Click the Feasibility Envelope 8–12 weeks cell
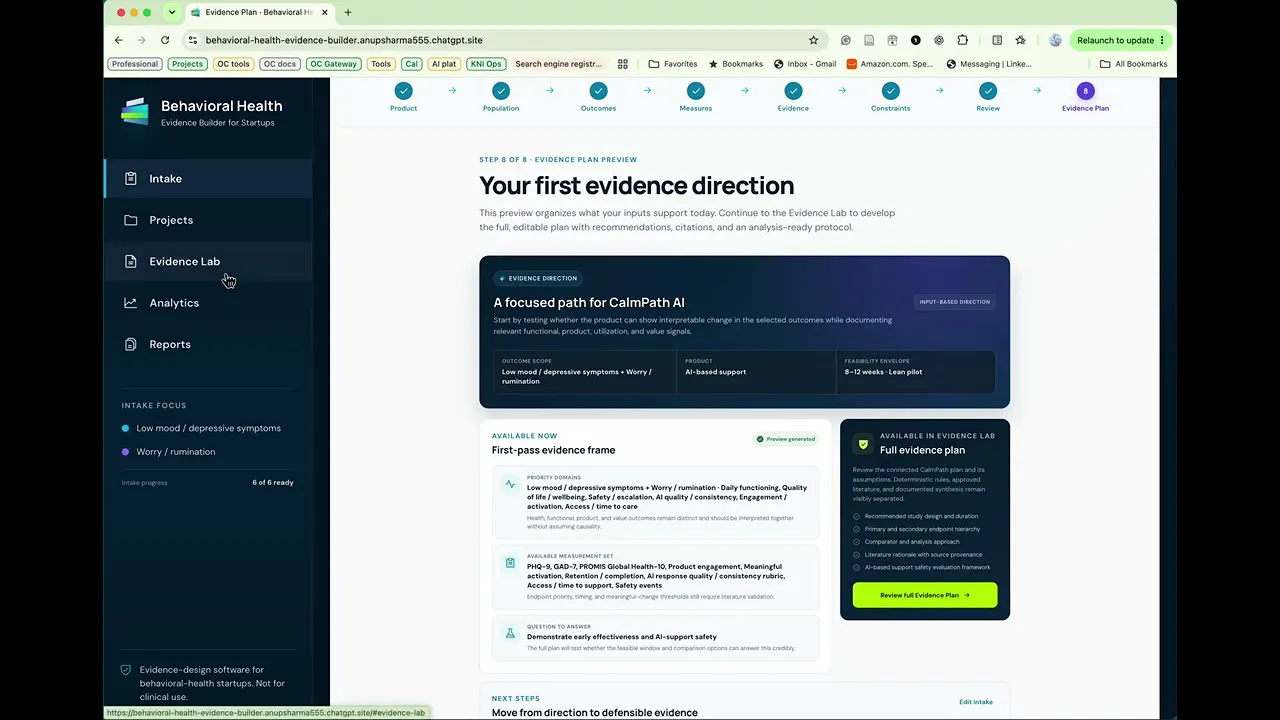The width and height of the screenshot is (1280, 720). (915, 372)
